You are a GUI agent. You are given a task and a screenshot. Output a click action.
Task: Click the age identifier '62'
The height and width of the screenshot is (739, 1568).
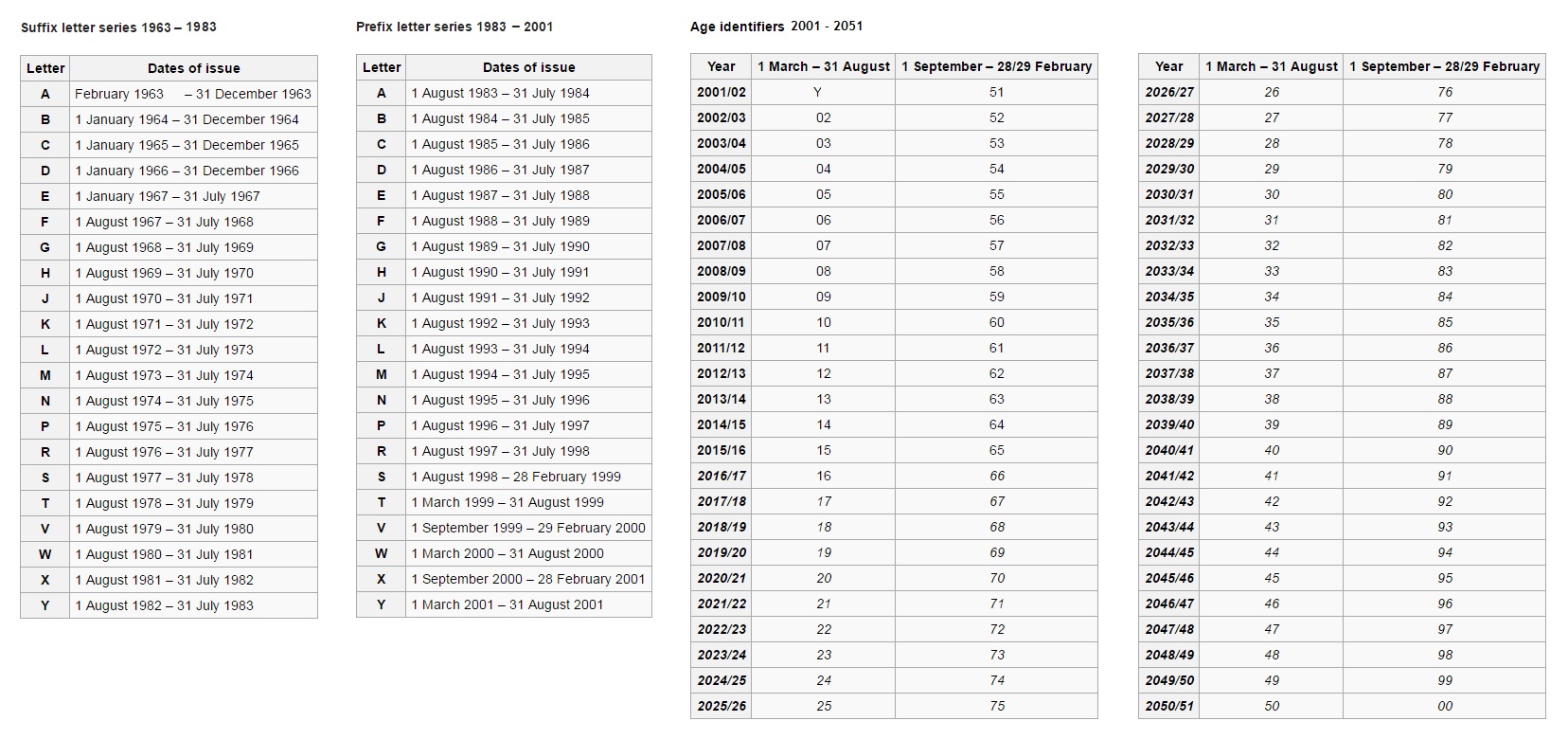click(x=997, y=373)
